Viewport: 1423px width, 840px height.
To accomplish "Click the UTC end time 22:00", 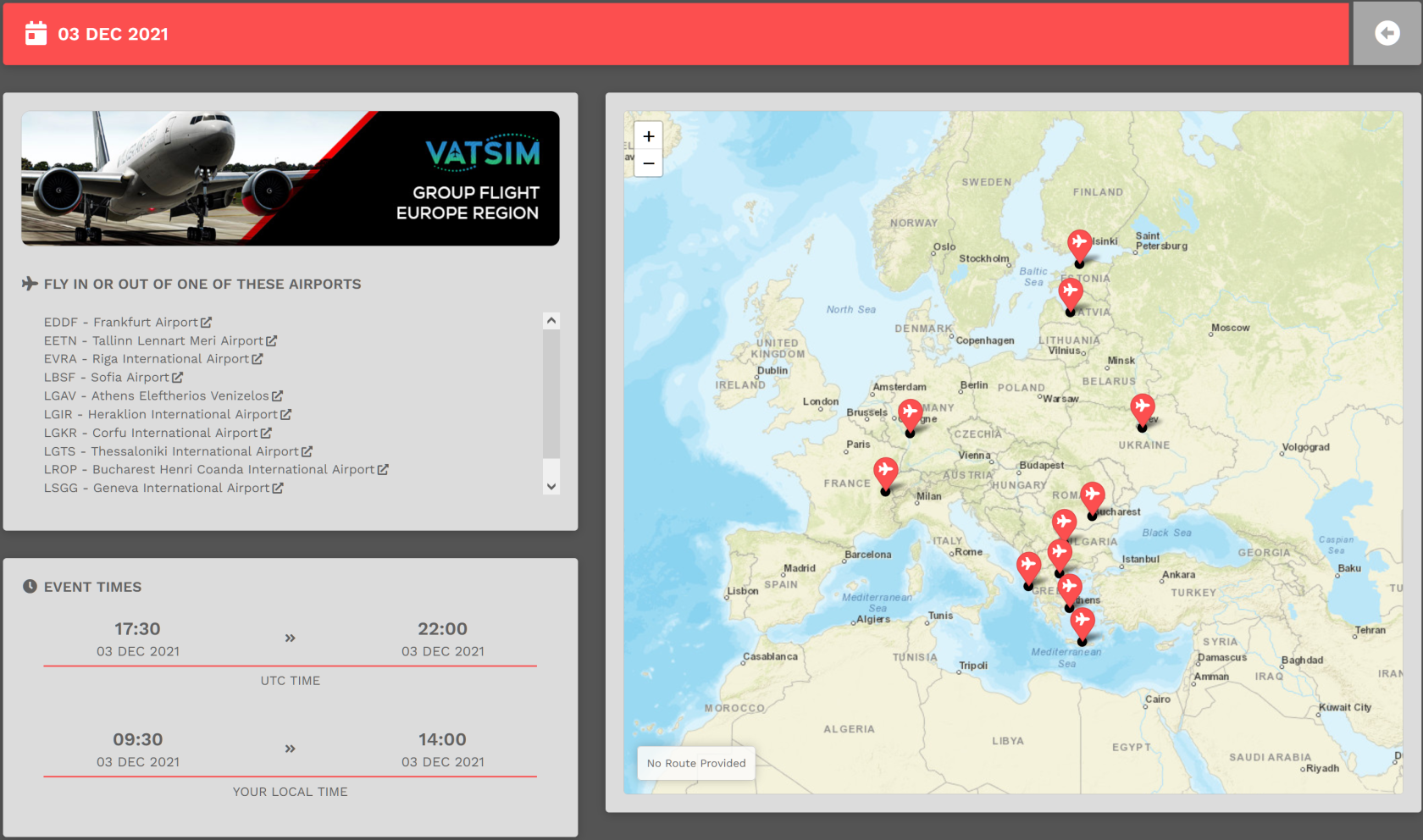I will [442, 629].
